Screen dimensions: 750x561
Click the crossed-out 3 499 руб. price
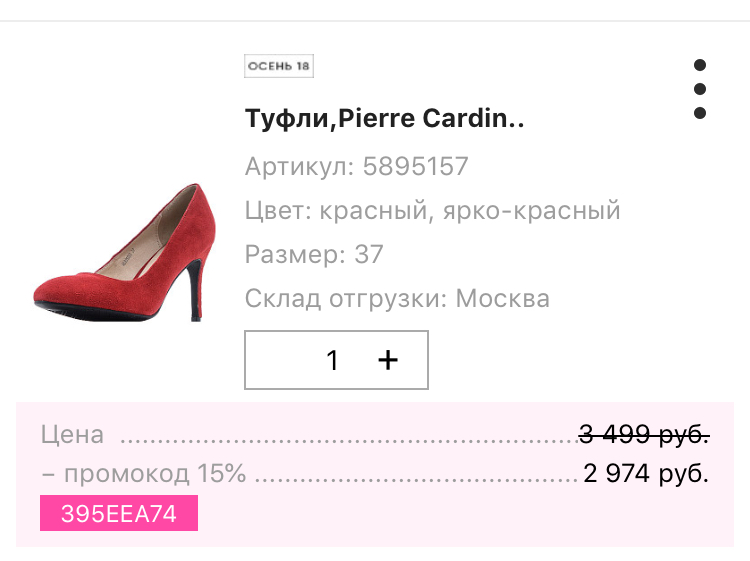pos(644,435)
